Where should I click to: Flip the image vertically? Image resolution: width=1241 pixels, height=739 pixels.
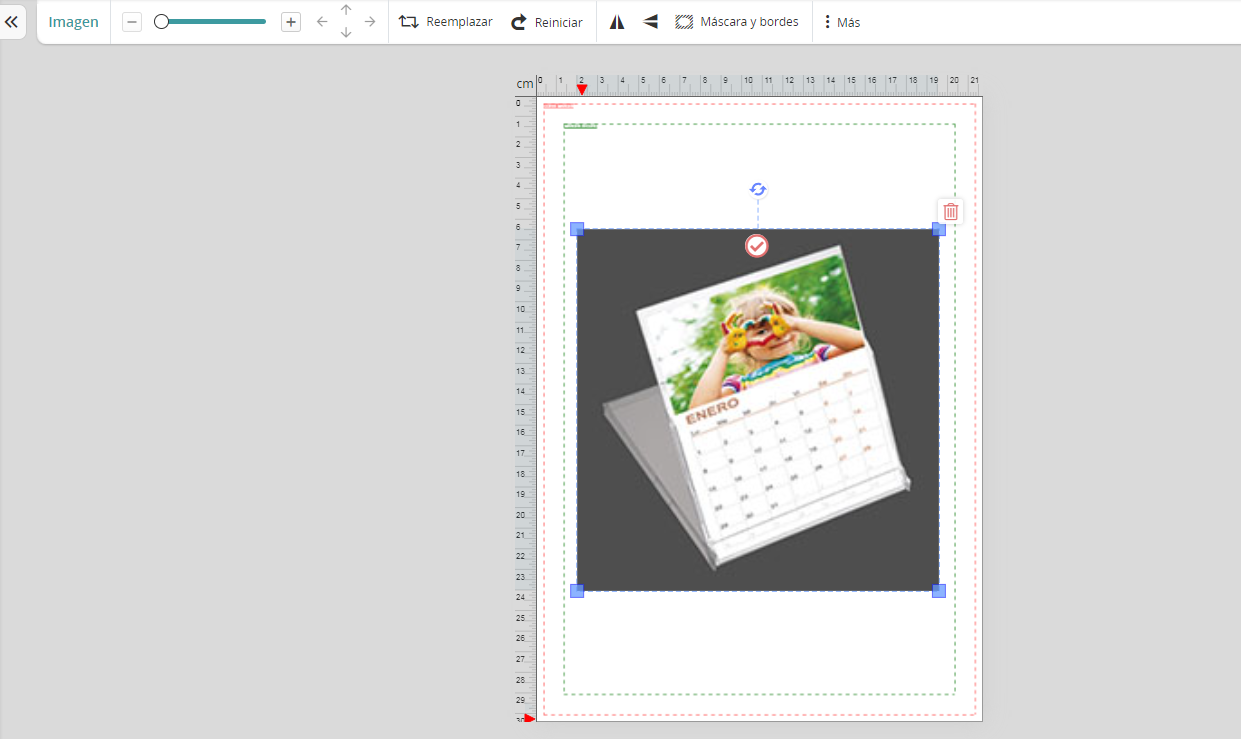pos(650,21)
